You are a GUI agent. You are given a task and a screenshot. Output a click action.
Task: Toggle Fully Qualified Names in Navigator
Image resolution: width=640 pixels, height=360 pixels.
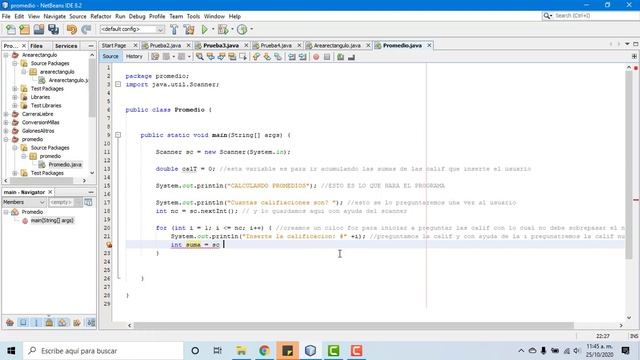[x=77, y=322]
